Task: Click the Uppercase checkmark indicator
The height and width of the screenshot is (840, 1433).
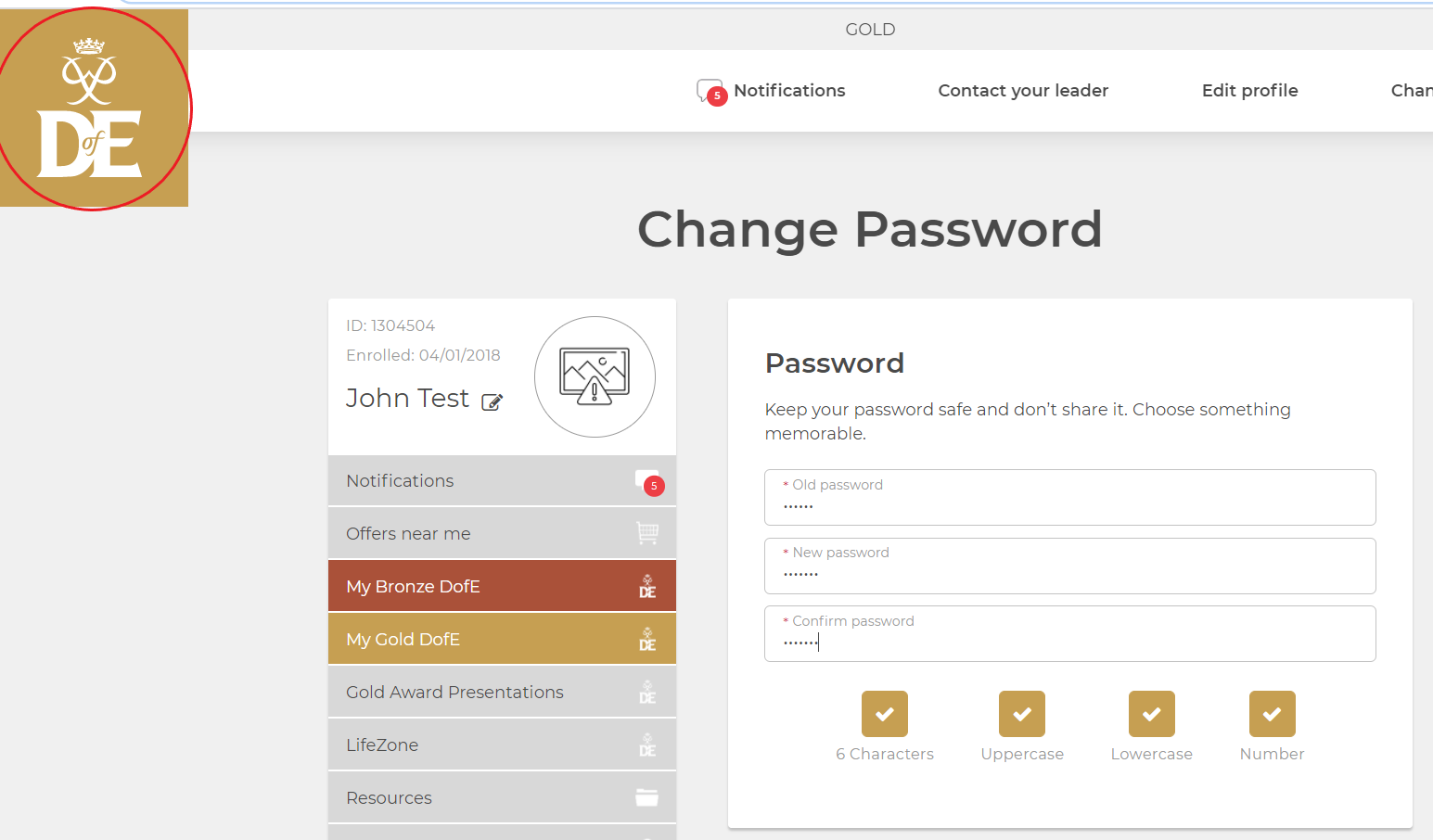Action: [x=1022, y=714]
